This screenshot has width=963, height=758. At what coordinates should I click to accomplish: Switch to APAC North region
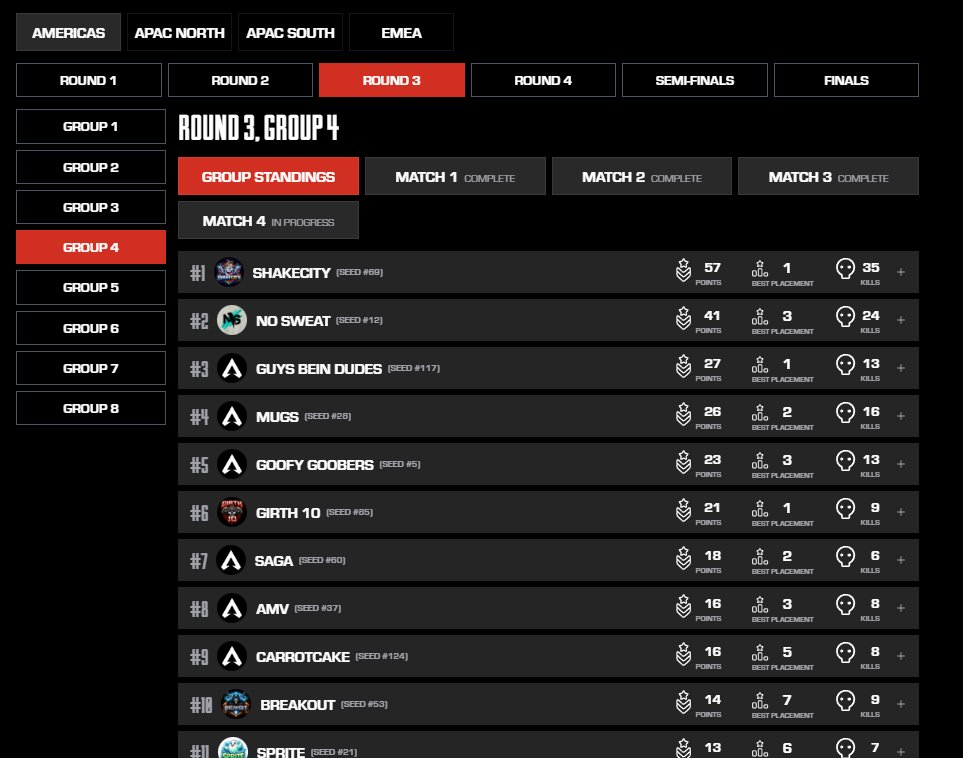[179, 33]
